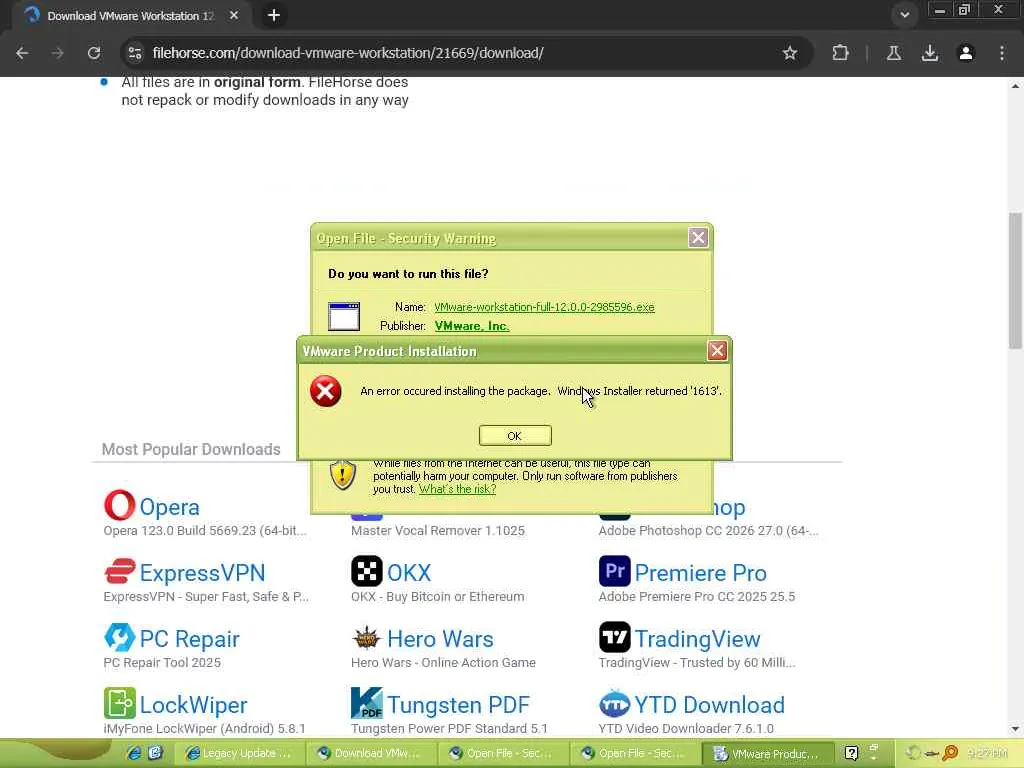The height and width of the screenshot is (768, 1024).
Task: Open the OKX download link
Action: click(x=409, y=573)
